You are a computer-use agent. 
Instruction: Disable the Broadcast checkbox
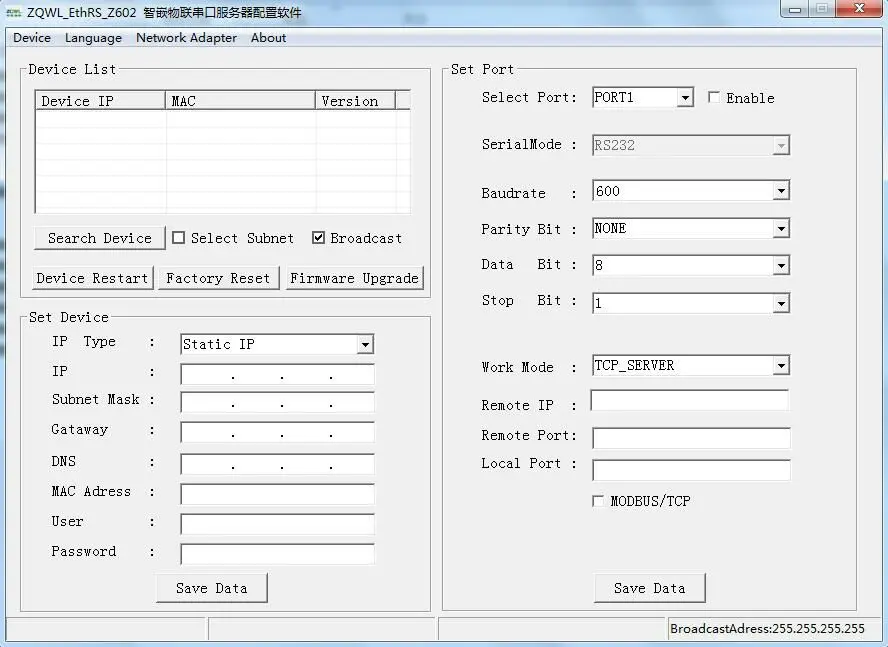(x=318, y=238)
